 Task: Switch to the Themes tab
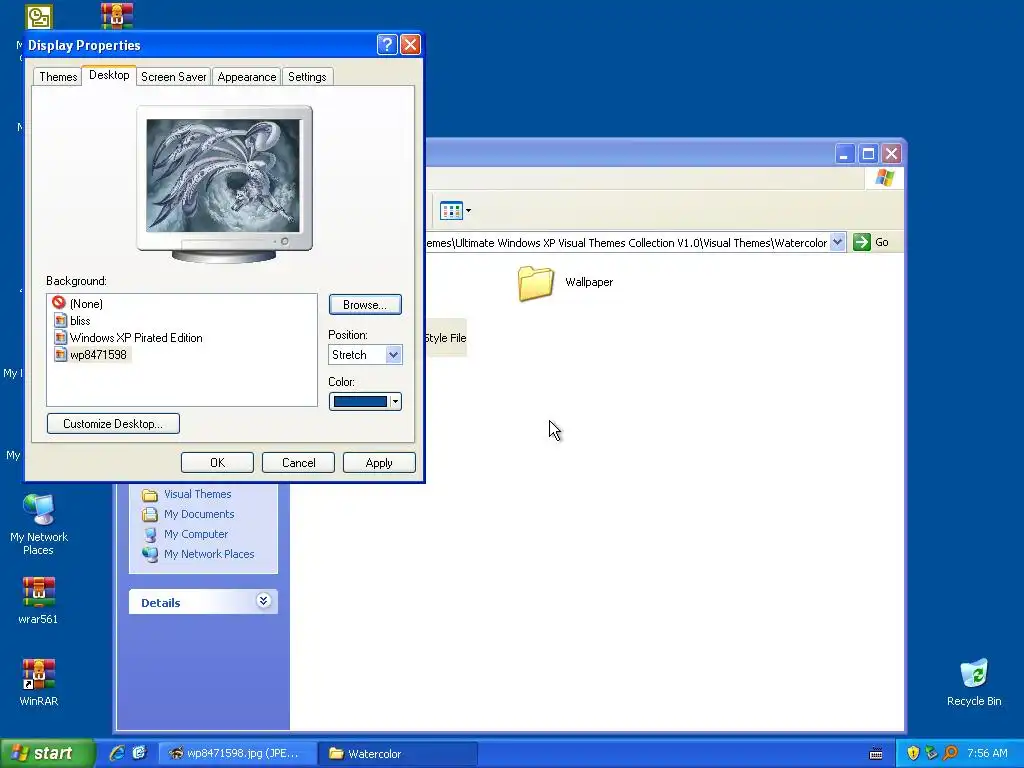[x=58, y=76]
